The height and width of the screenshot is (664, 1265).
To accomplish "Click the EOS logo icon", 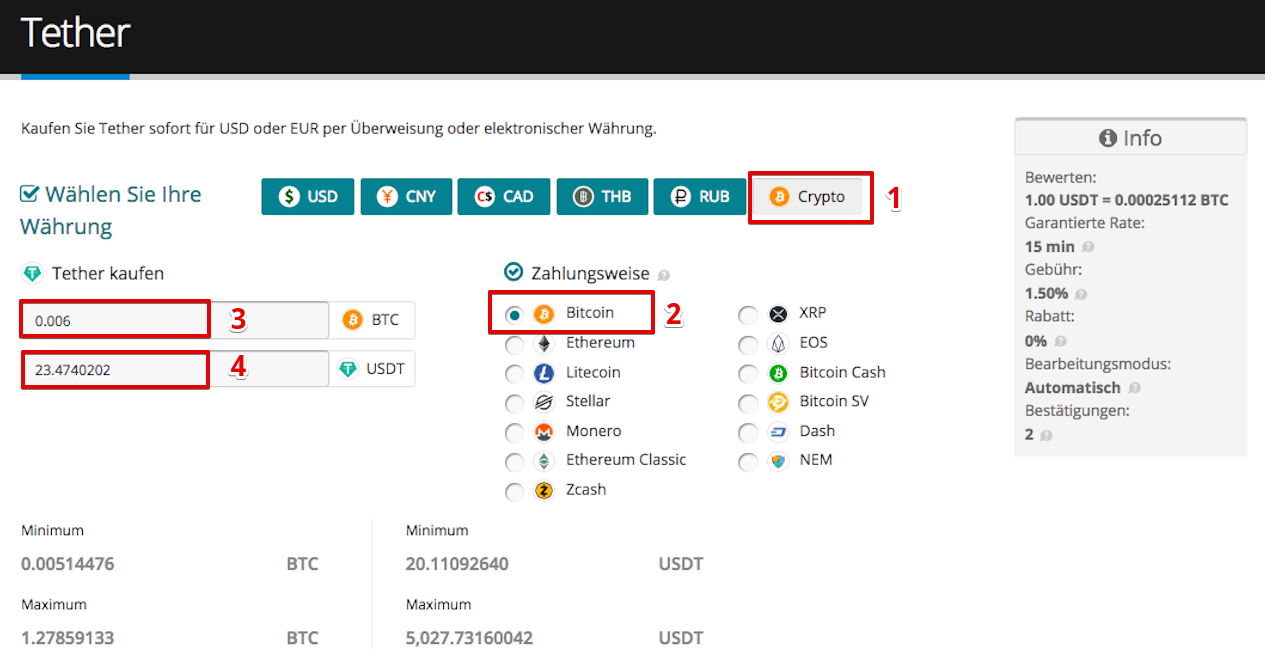I will click(778, 344).
